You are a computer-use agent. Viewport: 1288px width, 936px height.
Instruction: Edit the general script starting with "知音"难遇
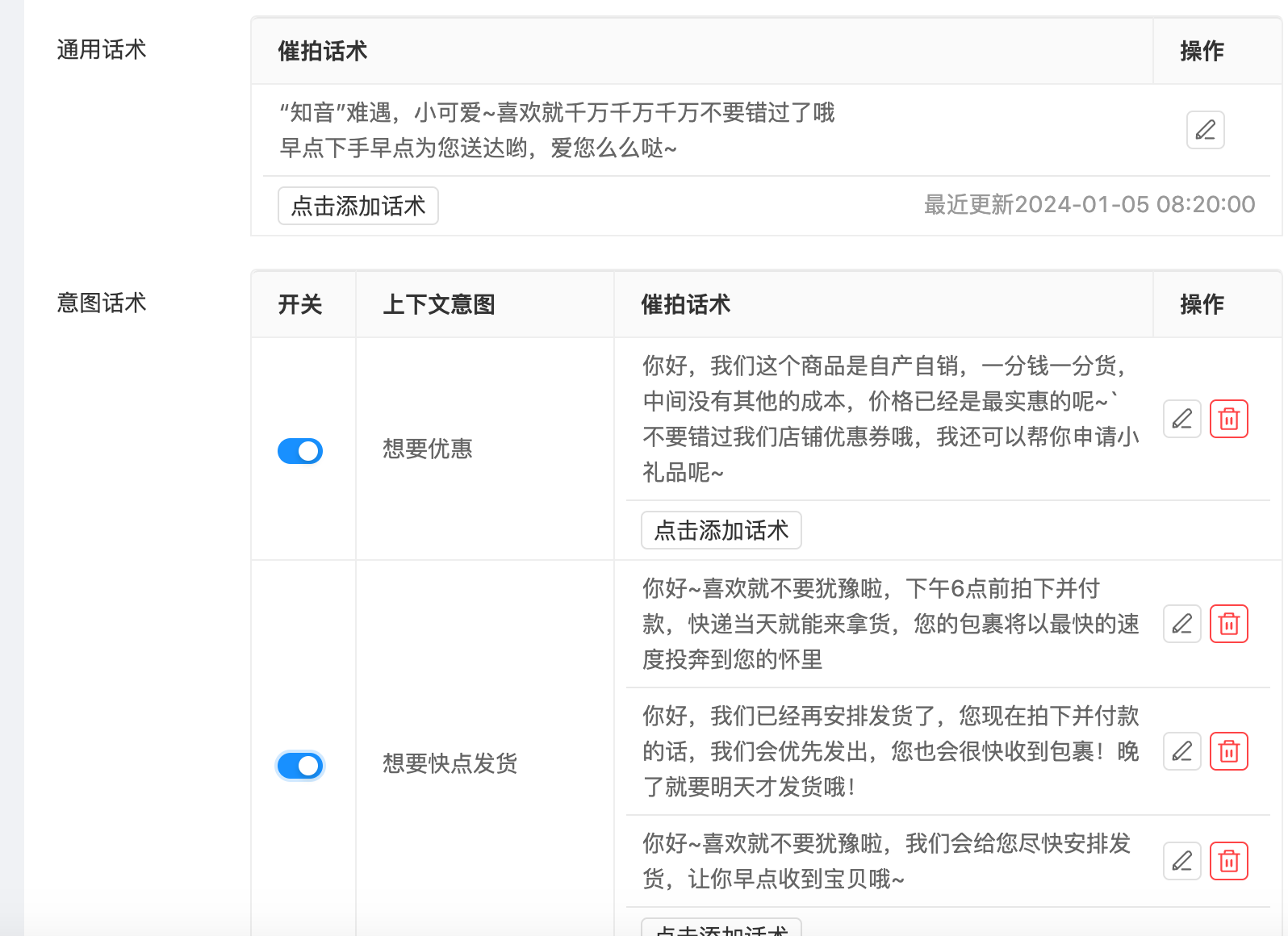tap(1205, 130)
